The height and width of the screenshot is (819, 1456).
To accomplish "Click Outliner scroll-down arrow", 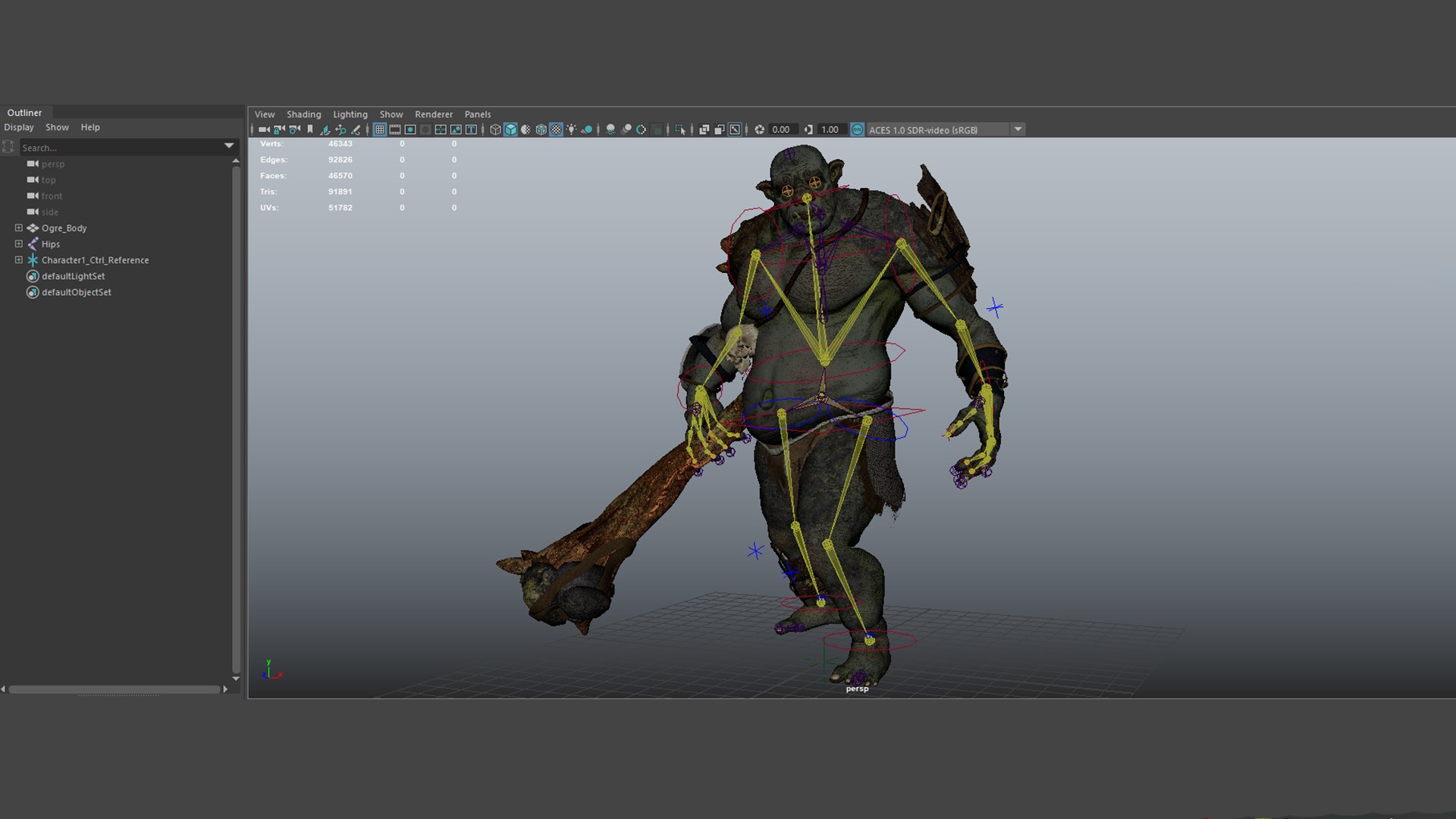I will [236, 678].
